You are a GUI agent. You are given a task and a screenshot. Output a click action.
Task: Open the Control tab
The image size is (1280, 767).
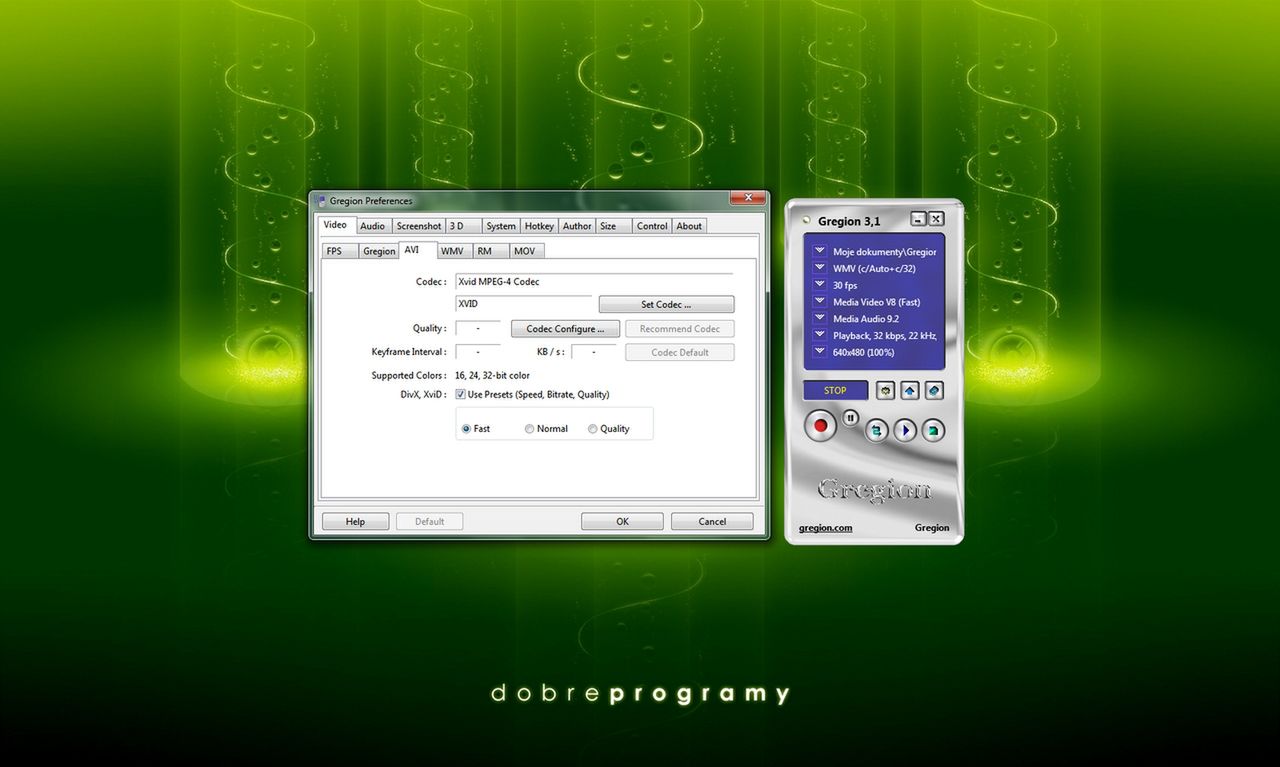click(x=653, y=226)
